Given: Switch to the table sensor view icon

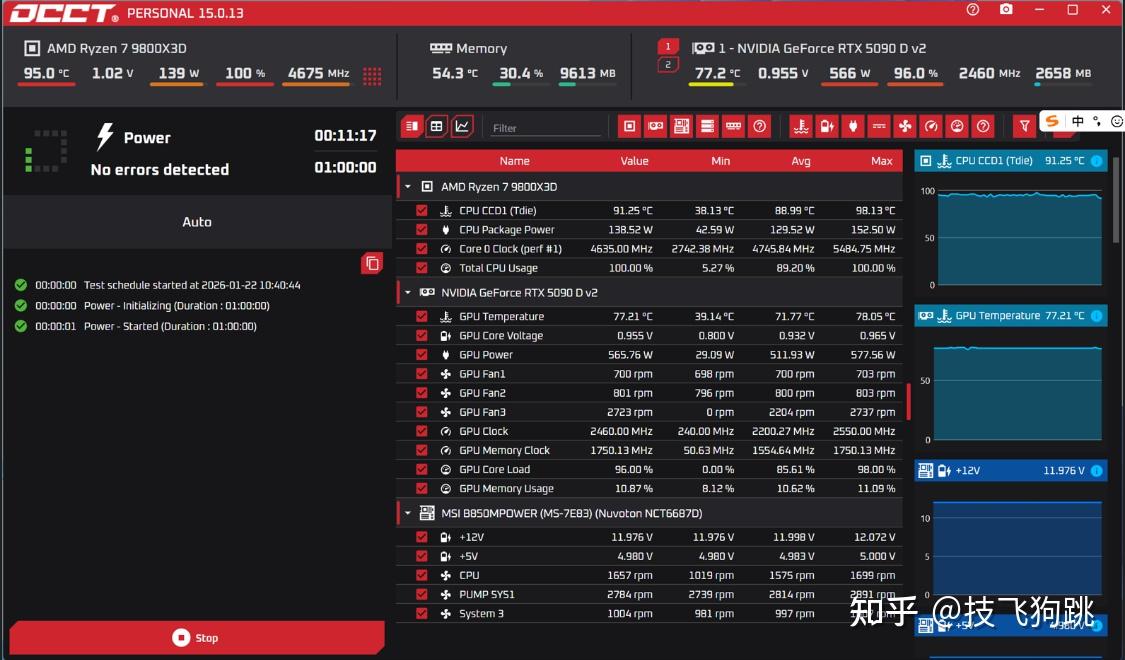Looking at the screenshot, I should [x=436, y=126].
